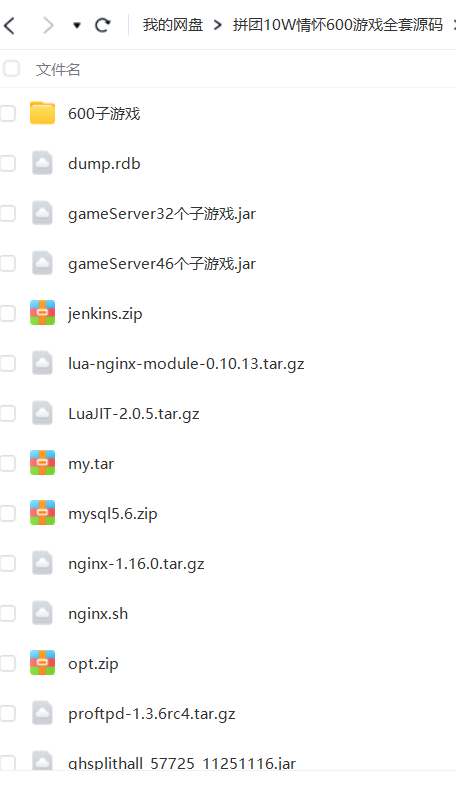
Task: Open the 600子游戏 folder icon
Action: [42, 113]
